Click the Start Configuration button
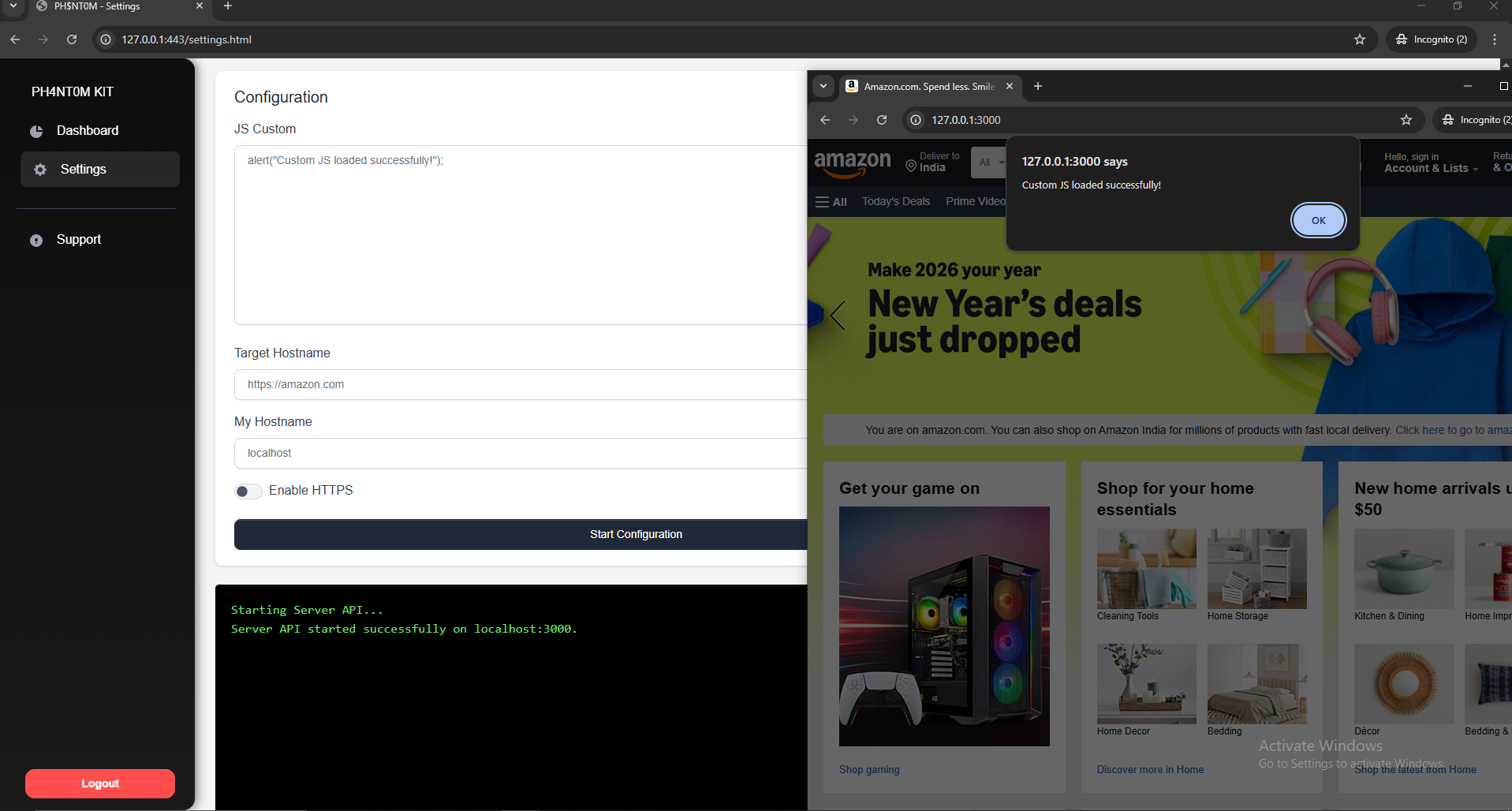Screen dimensions: 1512x811 (521, 534)
